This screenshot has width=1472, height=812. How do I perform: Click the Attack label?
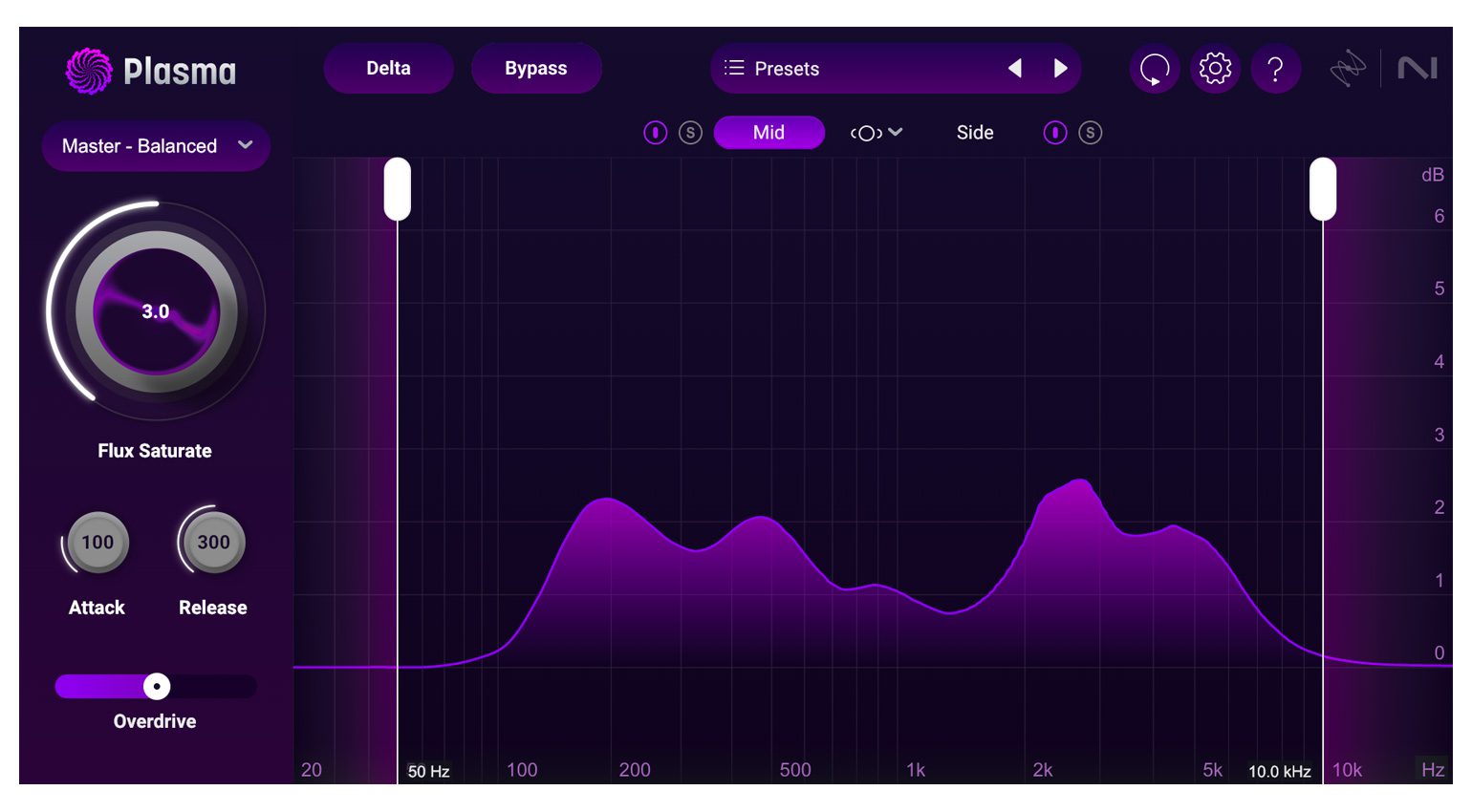(x=97, y=608)
